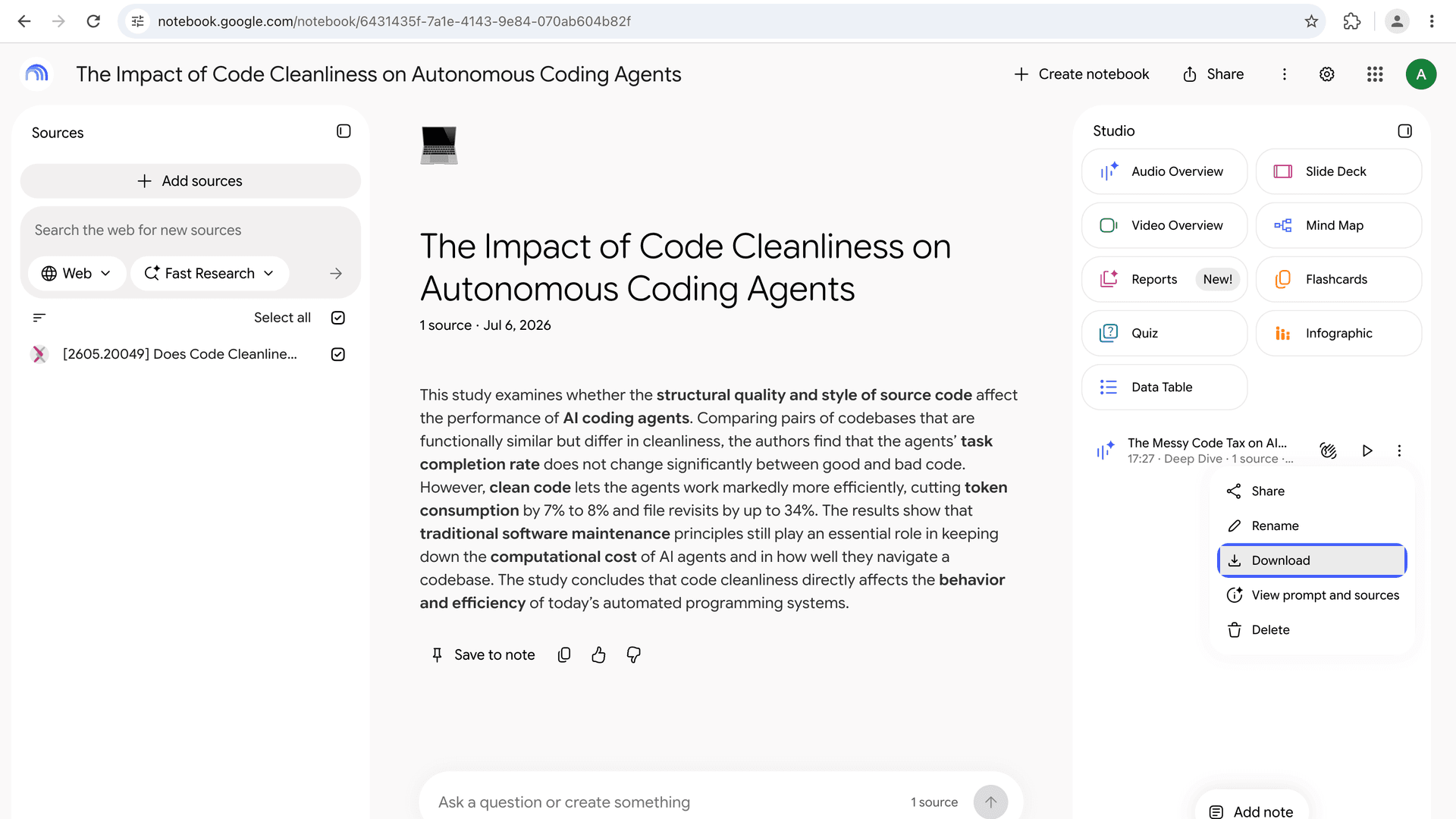This screenshot has height=819, width=1456.
Task: Select View prompt and sources
Action: (x=1312, y=595)
